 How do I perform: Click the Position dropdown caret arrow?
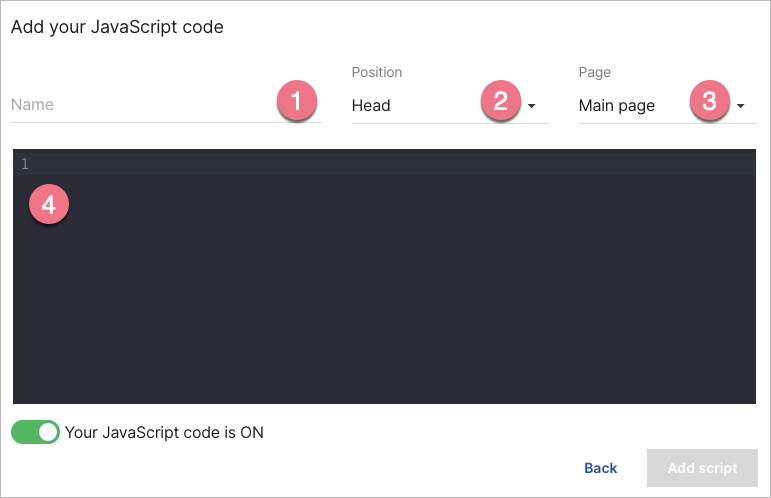pyautogui.click(x=532, y=106)
